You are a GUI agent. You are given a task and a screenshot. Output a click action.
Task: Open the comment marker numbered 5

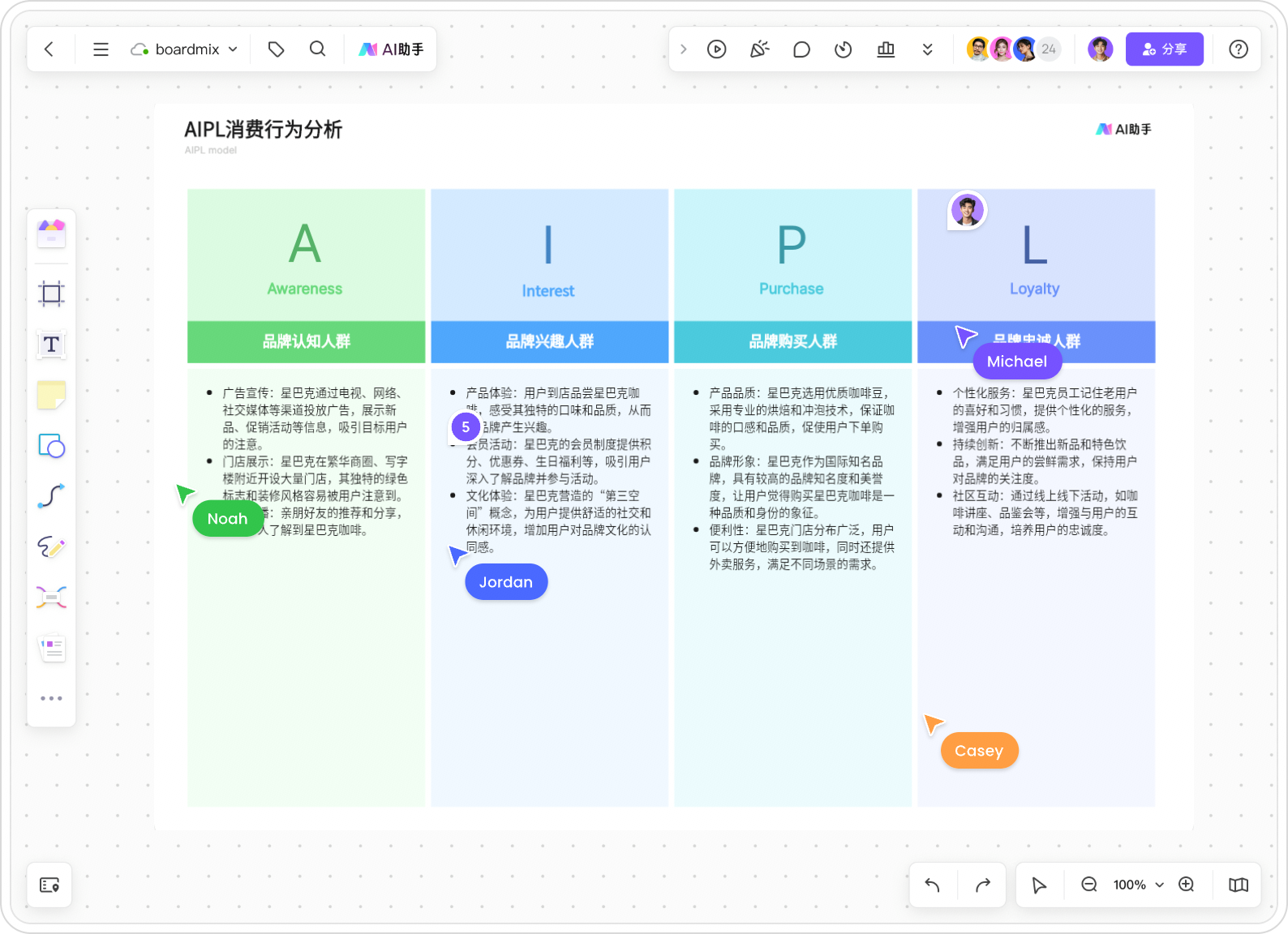pos(466,427)
